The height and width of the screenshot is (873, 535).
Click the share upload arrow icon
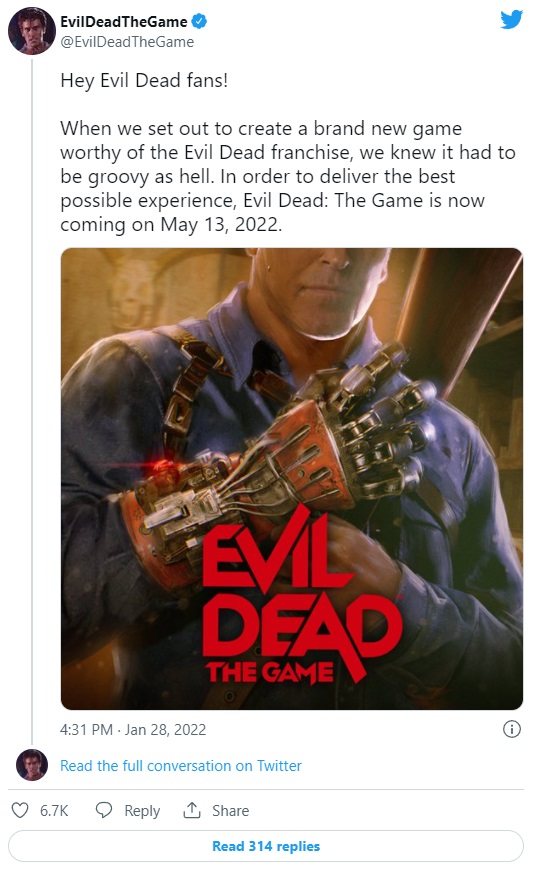192,810
